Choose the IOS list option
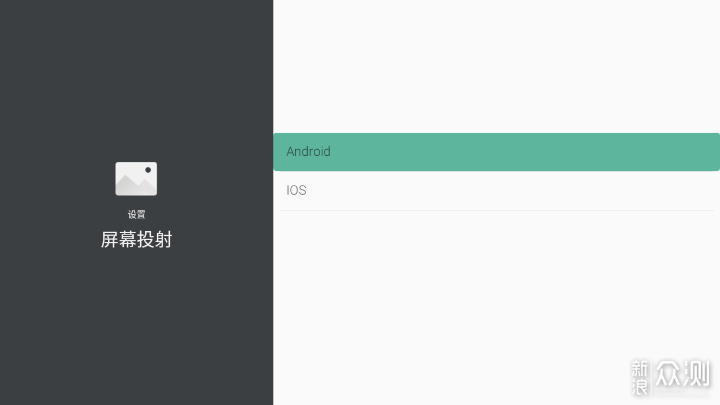720x405 pixels. click(496, 190)
